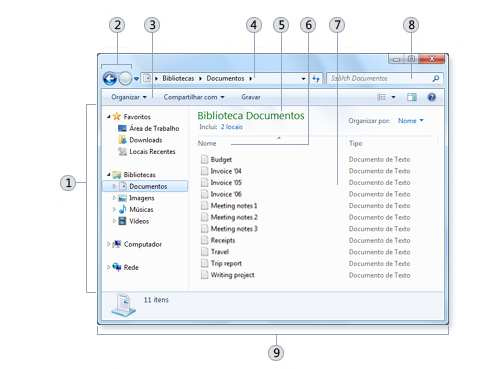The width and height of the screenshot is (496, 369).
Task: Click the Forward navigation button
Action: [125, 78]
